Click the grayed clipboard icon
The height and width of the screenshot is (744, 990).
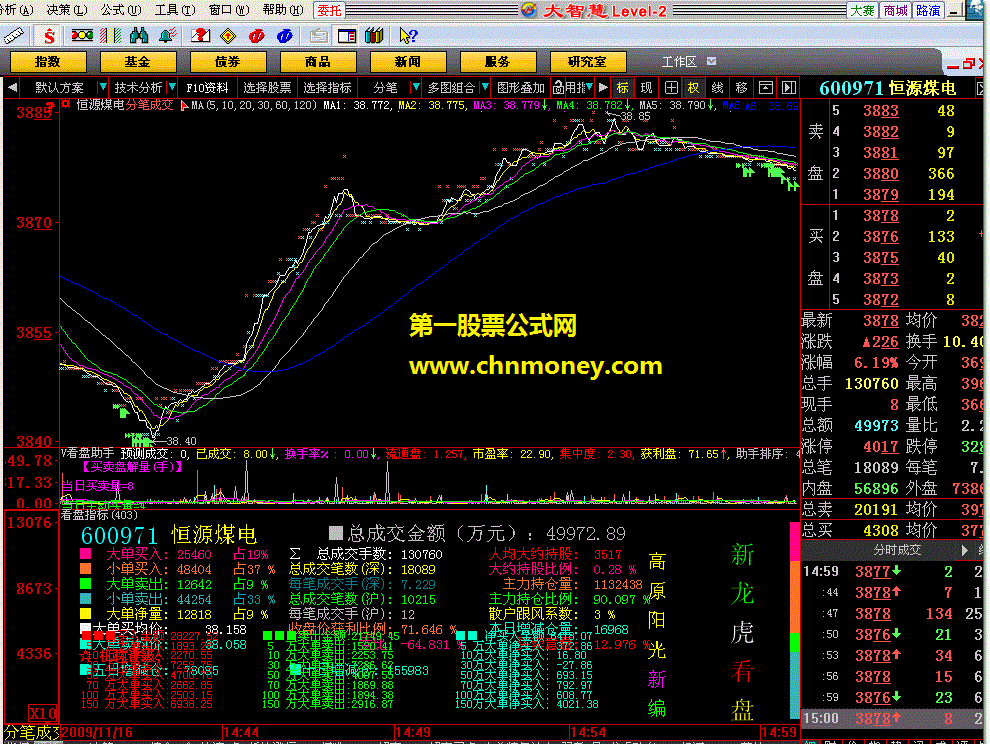(318, 36)
